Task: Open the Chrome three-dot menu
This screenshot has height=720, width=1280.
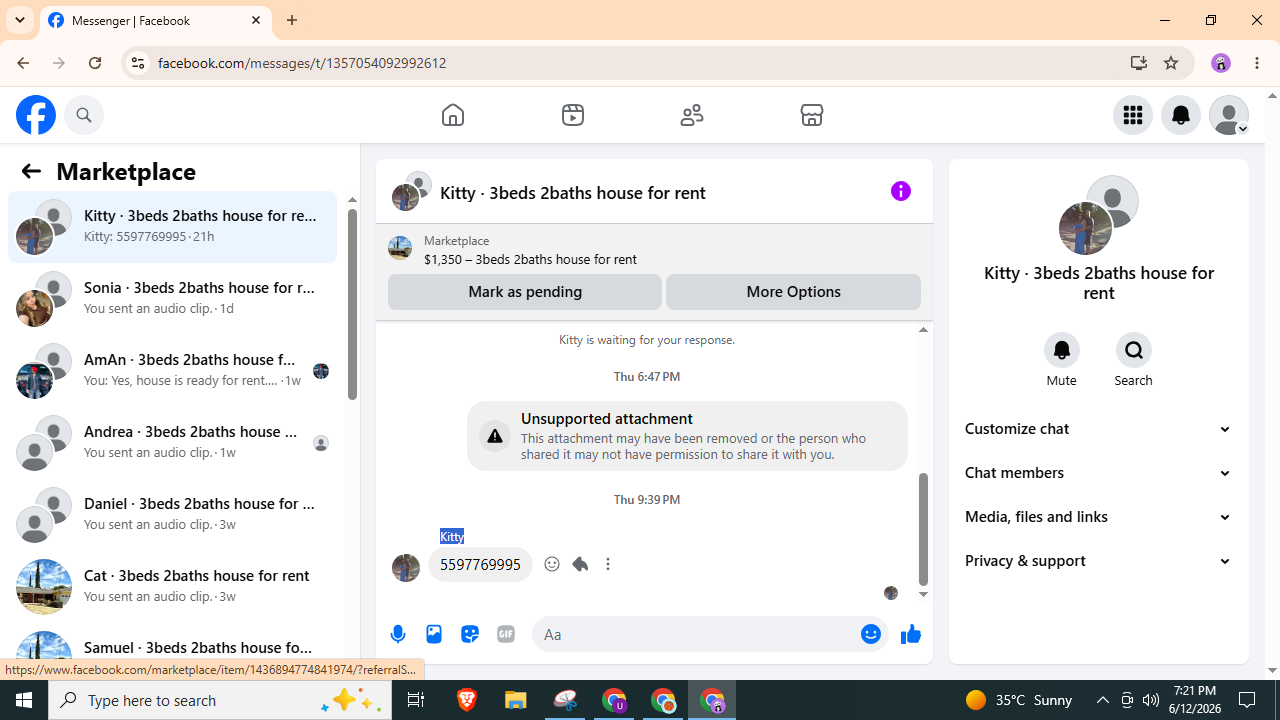Action: [1257, 63]
